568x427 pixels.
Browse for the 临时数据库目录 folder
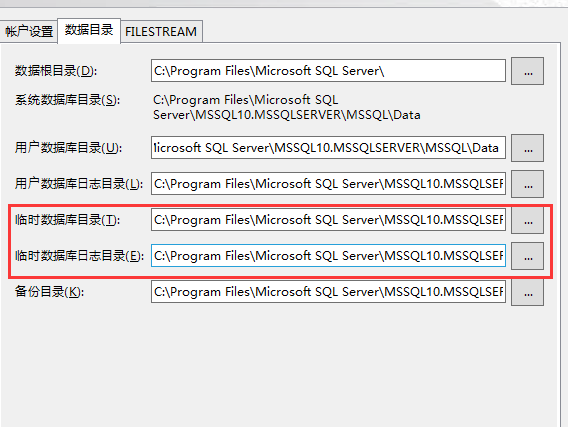[527, 220]
